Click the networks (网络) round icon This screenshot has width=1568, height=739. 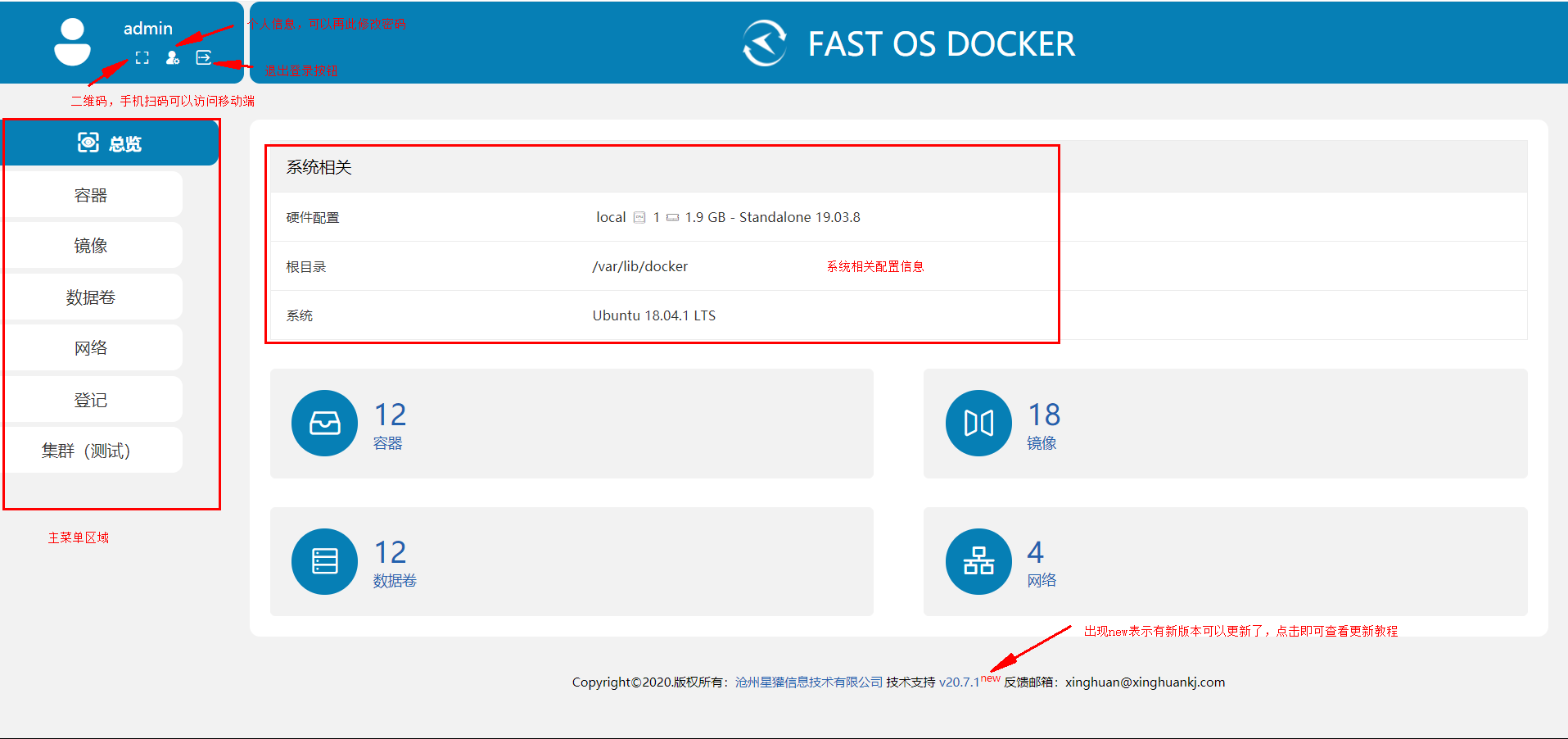click(x=978, y=561)
